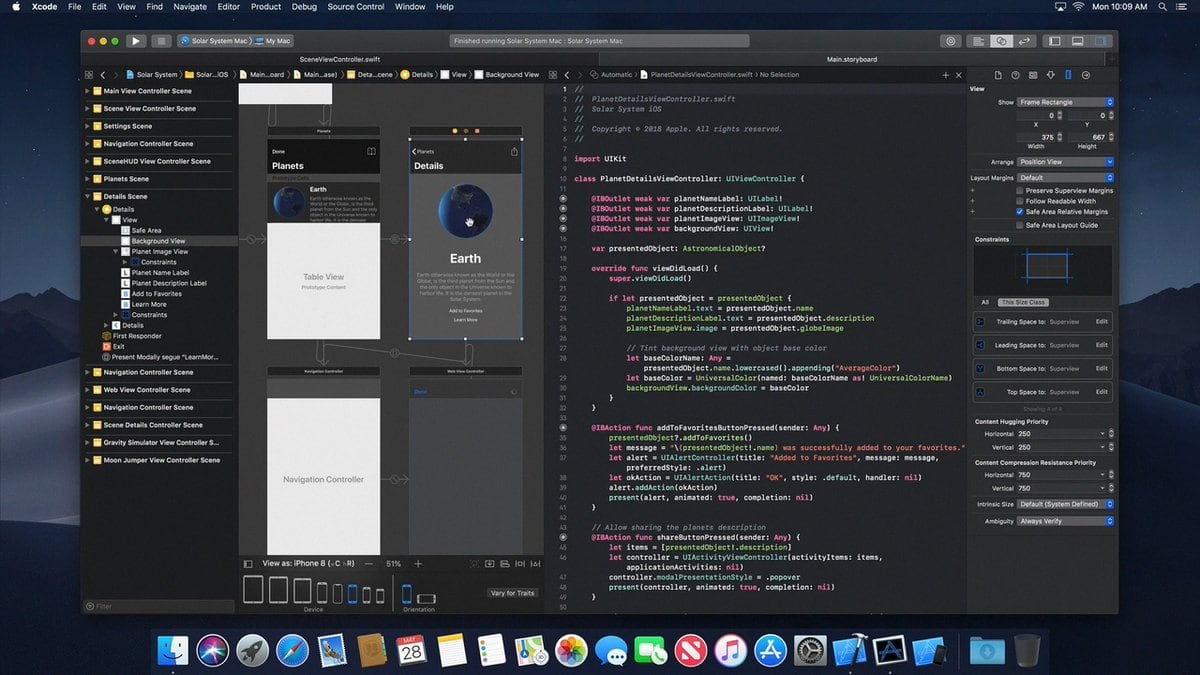
Task: Click the Run button in the toolbar
Action: pos(135,41)
